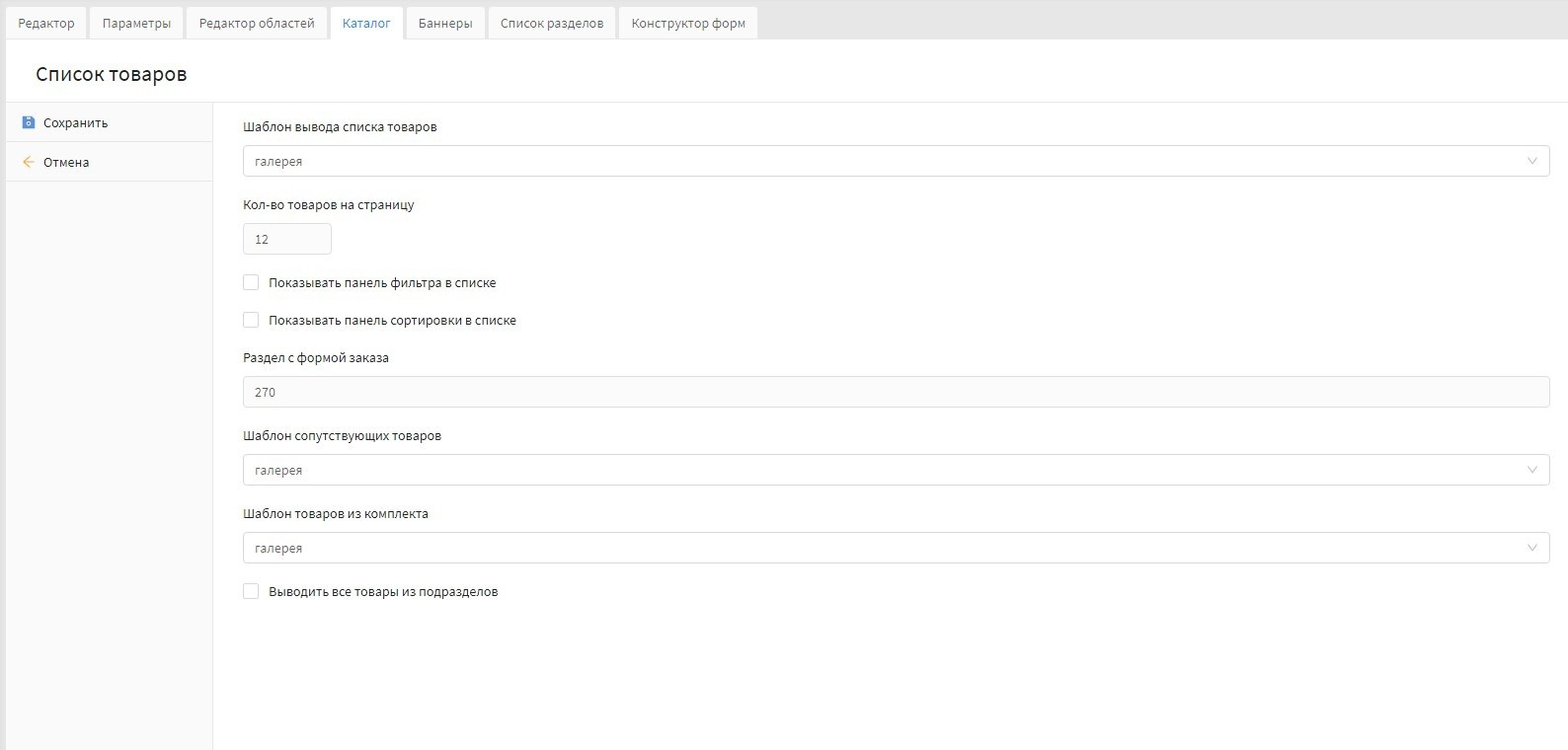Viewport: 1568px width, 750px height.
Task: Switch to the Редактор tab
Action: coord(46,23)
